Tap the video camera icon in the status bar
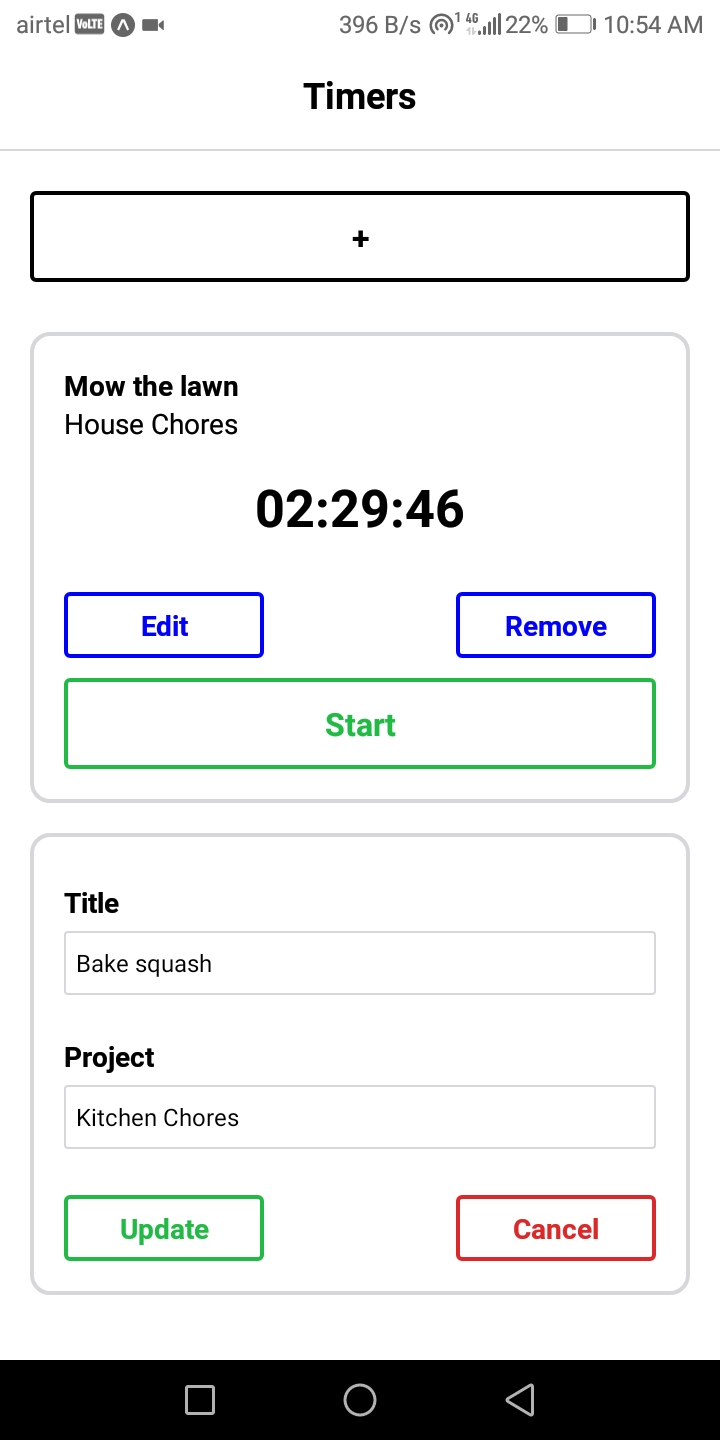 click(152, 24)
